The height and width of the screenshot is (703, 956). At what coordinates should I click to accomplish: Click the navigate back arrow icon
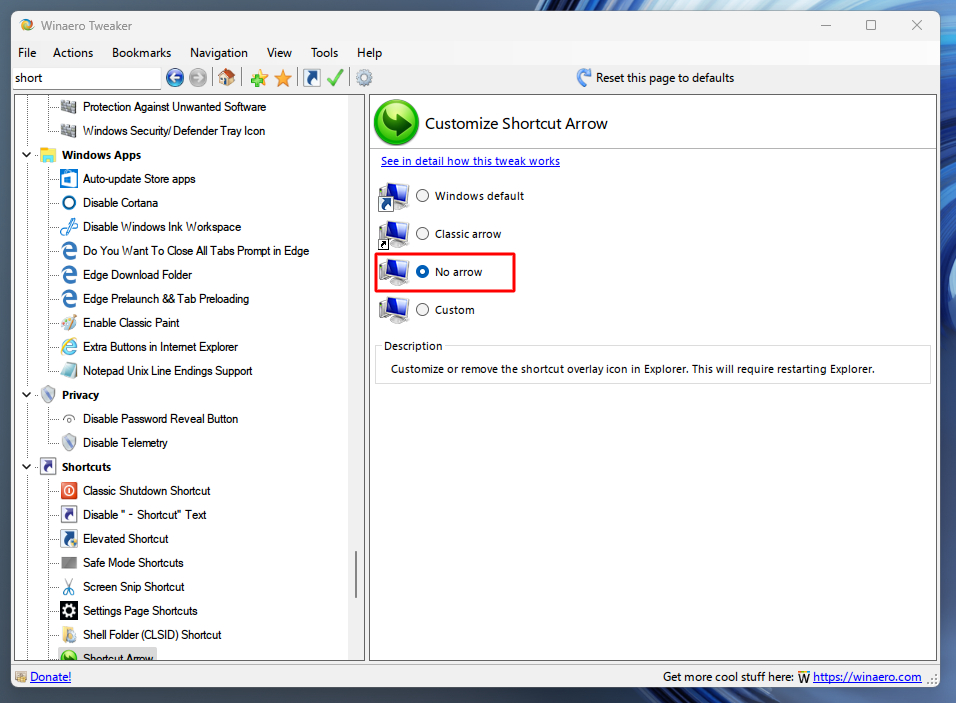pos(174,77)
